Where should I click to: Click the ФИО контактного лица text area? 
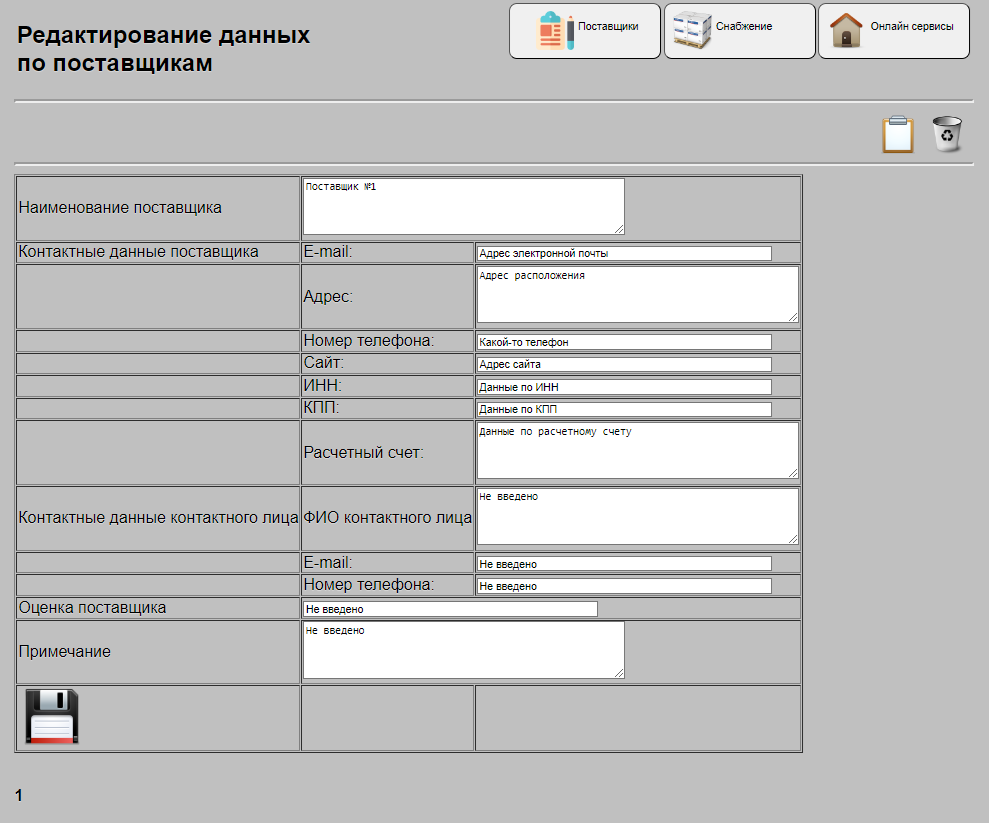[x=637, y=516]
